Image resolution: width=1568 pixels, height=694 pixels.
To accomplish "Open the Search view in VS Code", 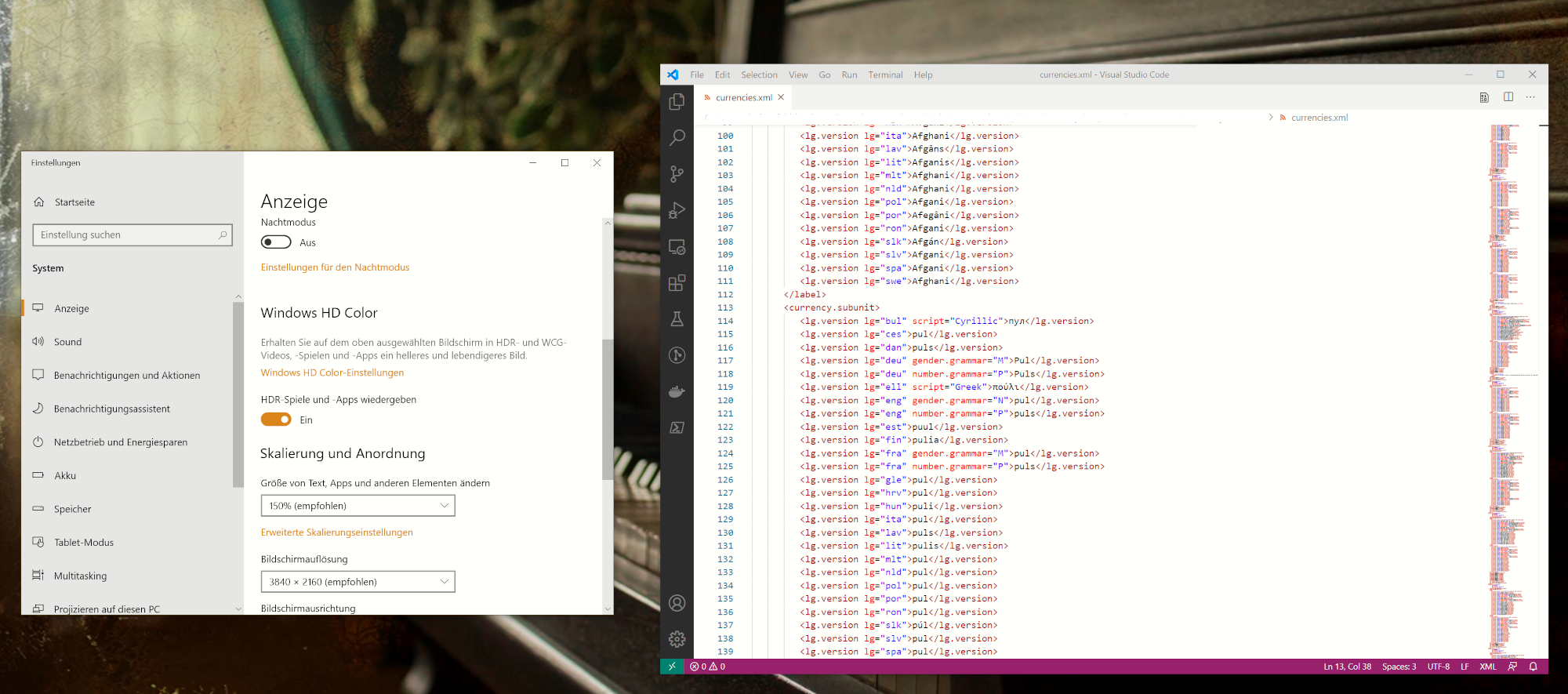I will (677, 138).
